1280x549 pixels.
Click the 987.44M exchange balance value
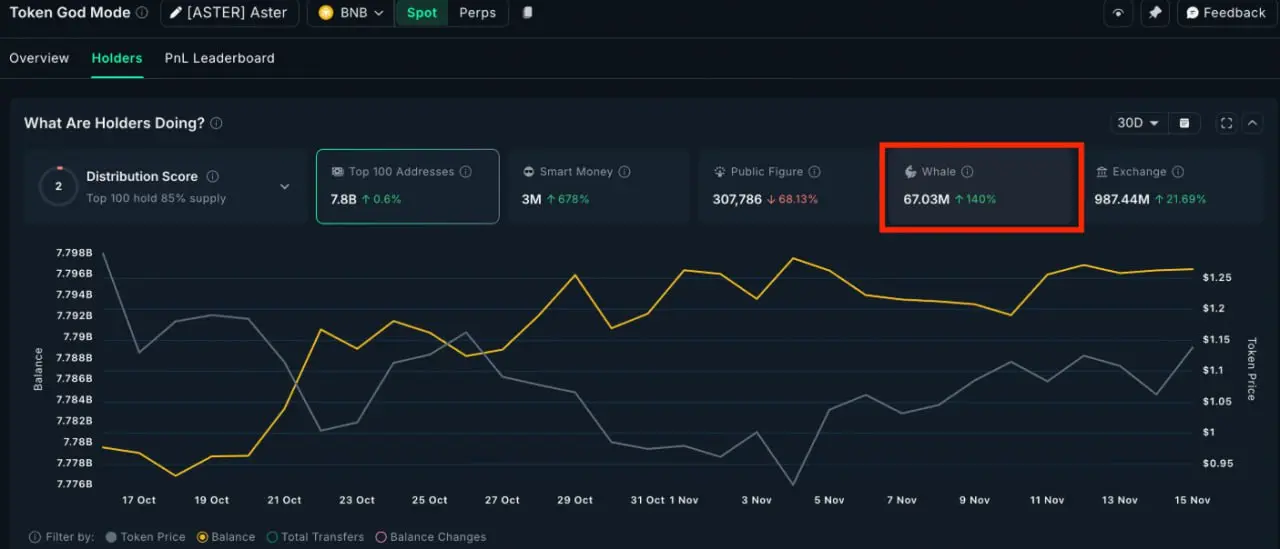pos(1122,199)
